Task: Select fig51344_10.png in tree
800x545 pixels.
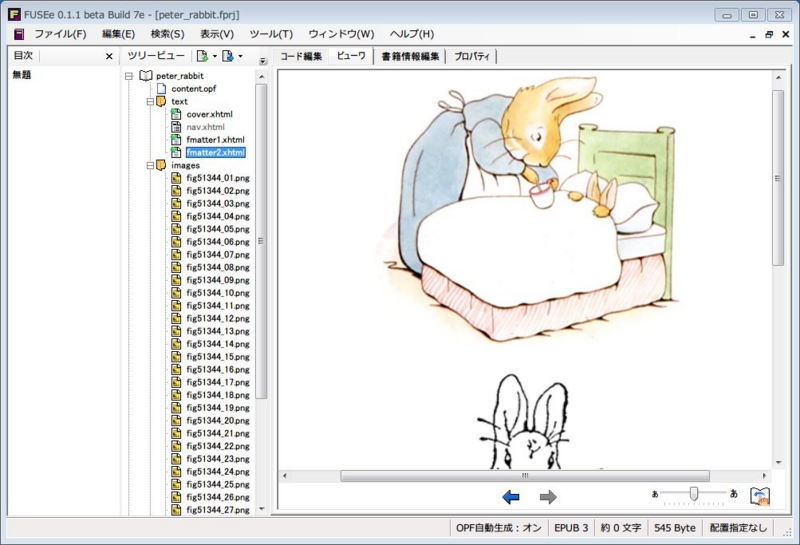Action: click(x=218, y=293)
